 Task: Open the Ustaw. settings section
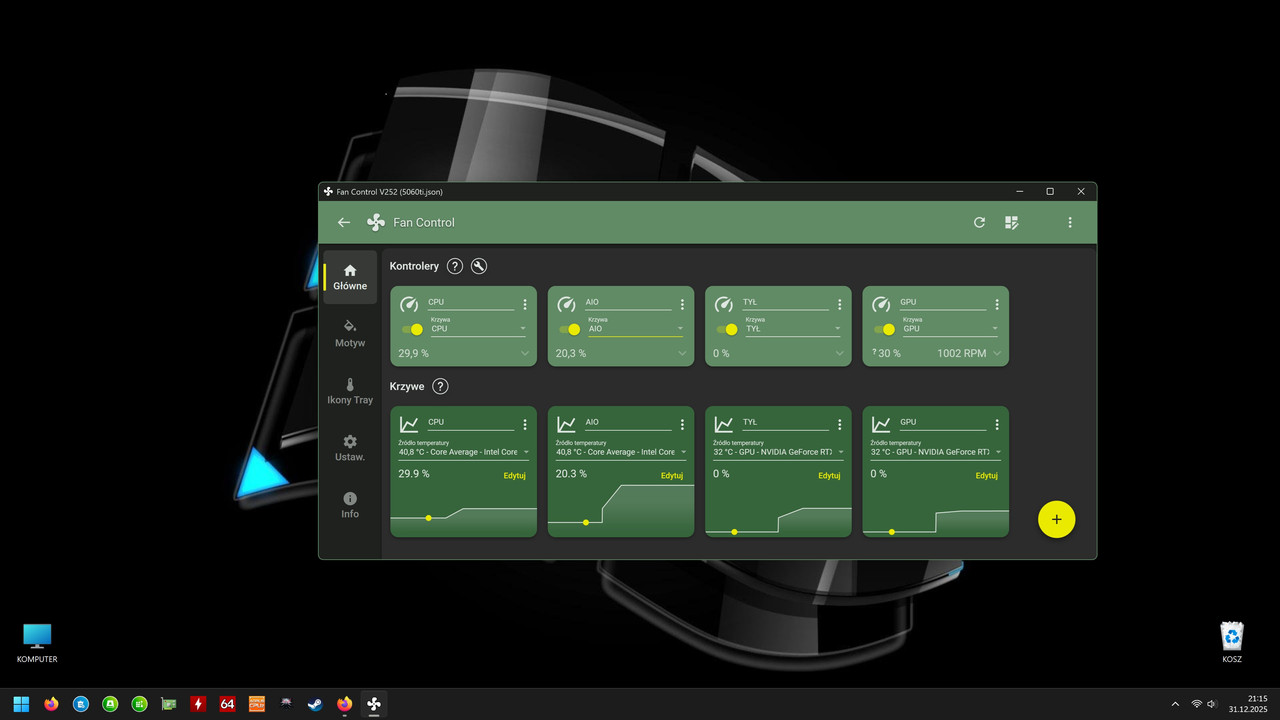pyautogui.click(x=349, y=447)
